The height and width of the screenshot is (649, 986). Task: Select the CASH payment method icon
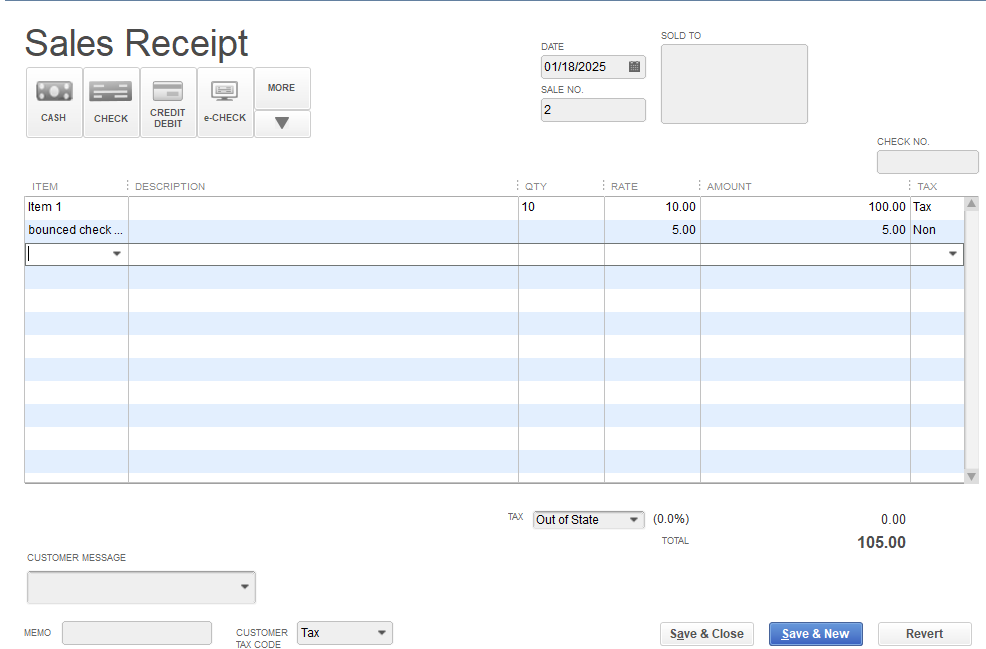click(54, 102)
